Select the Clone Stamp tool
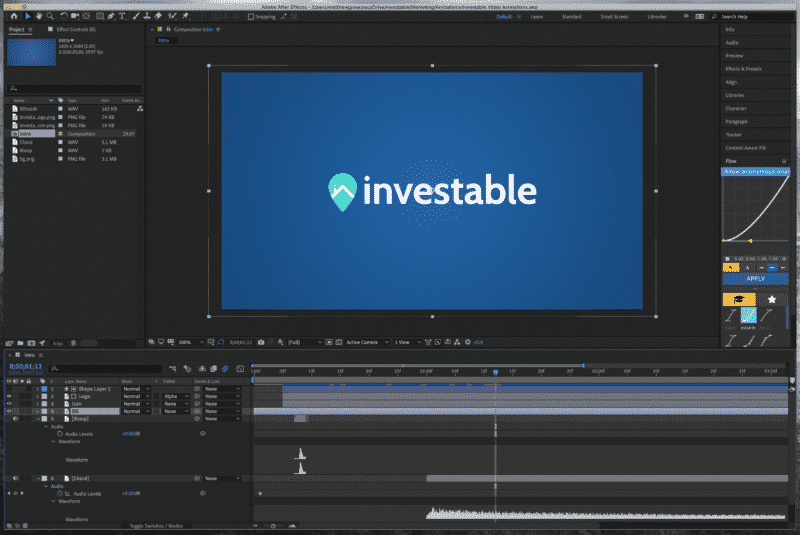Image resolution: width=800 pixels, height=535 pixels. point(147,16)
